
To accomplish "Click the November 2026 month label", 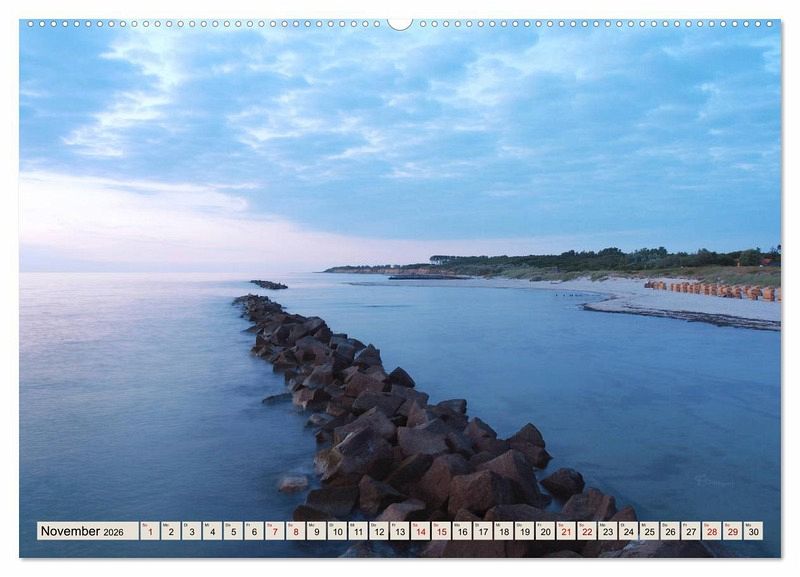I will point(88,531).
